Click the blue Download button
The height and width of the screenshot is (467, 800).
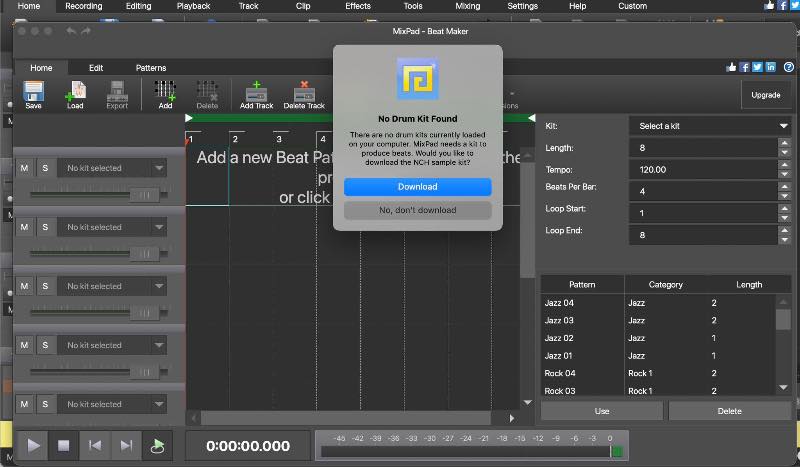(417, 187)
